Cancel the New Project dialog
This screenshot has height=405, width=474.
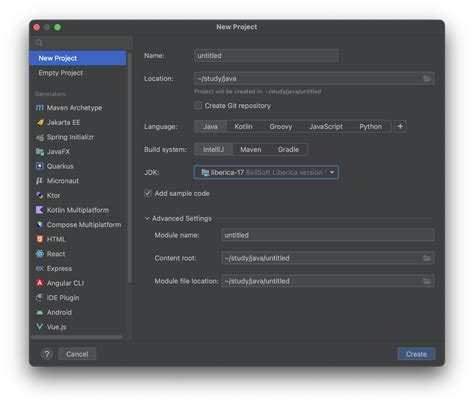(x=77, y=354)
